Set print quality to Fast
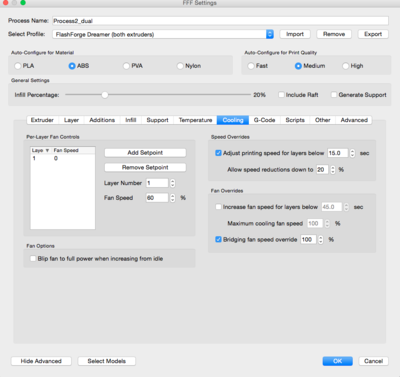The width and height of the screenshot is (400, 377). tap(251, 66)
